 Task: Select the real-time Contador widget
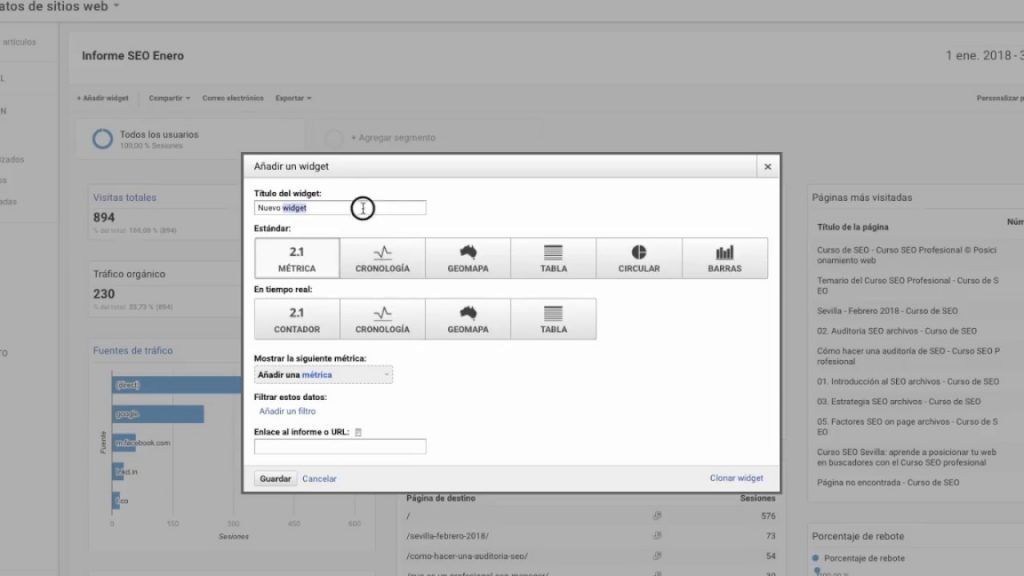tap(297, 319)
